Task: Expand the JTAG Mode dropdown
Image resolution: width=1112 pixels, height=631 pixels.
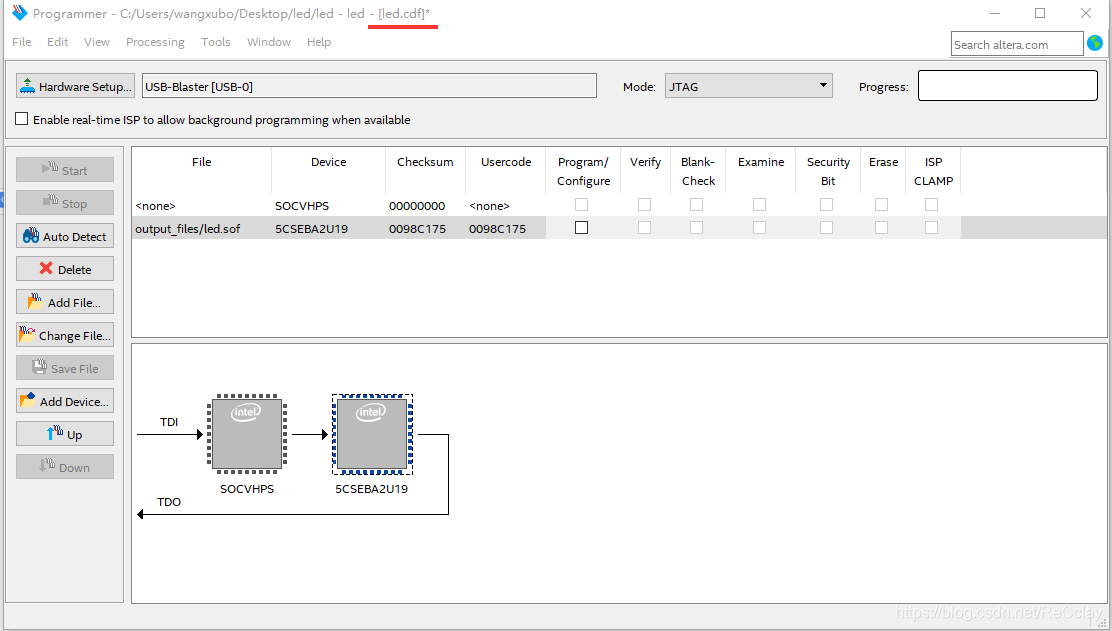Action: (748, 86)
